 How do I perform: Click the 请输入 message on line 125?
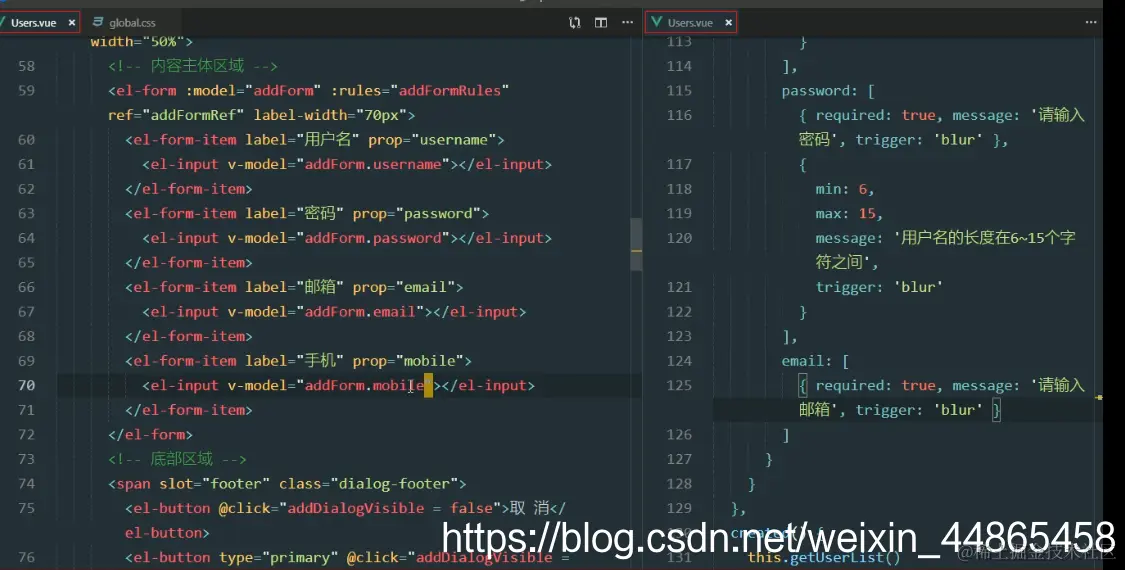point(1061,386)
